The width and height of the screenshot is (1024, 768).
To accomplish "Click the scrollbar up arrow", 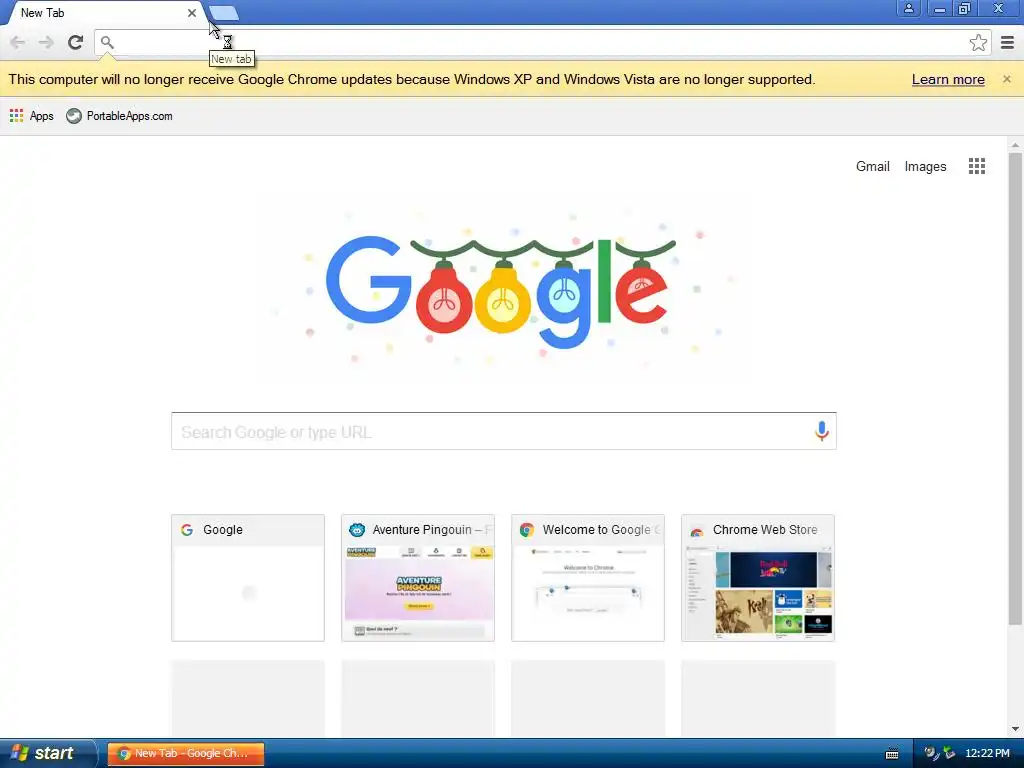I will point(1015,145).
